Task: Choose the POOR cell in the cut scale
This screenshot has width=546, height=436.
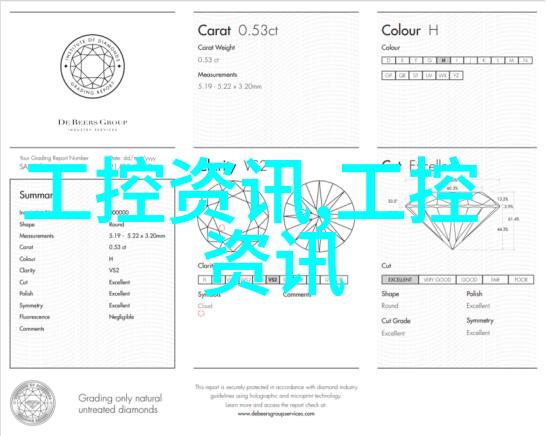Action: tap(521, 280)
